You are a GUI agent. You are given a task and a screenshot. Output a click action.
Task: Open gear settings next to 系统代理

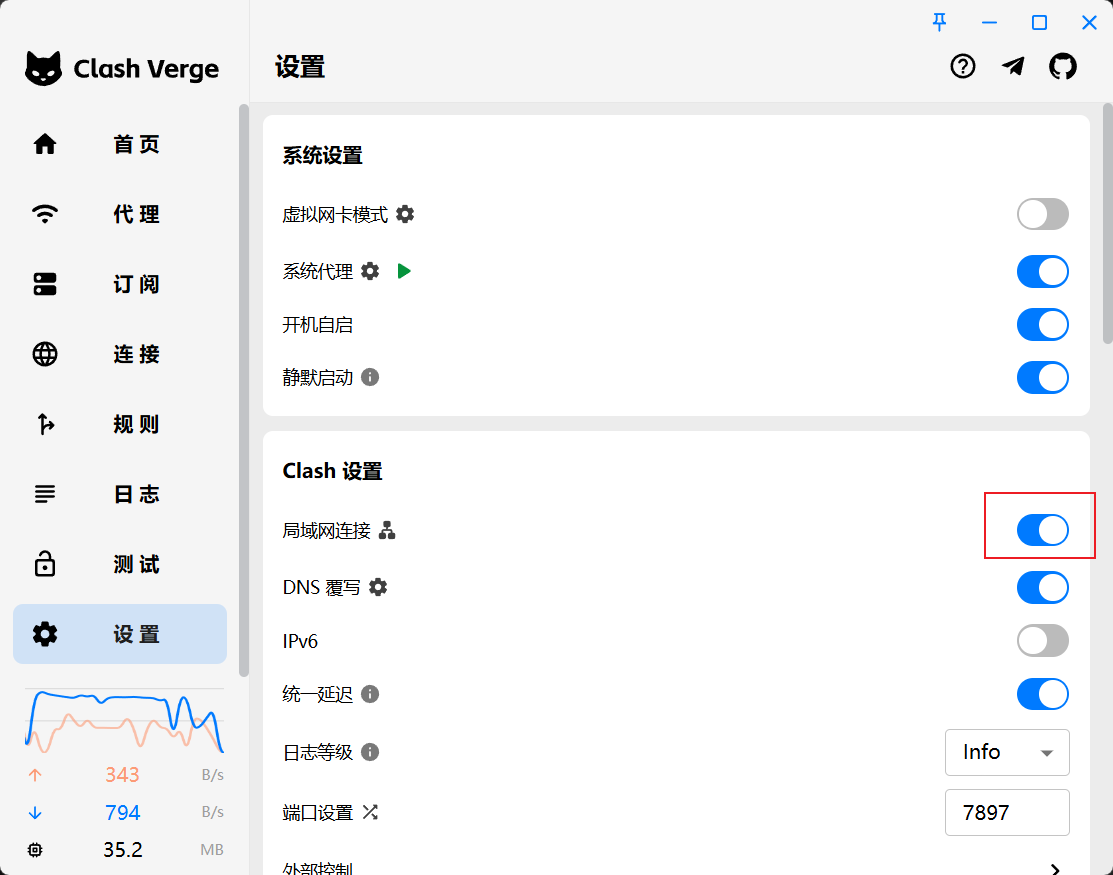tap(370, 271)
